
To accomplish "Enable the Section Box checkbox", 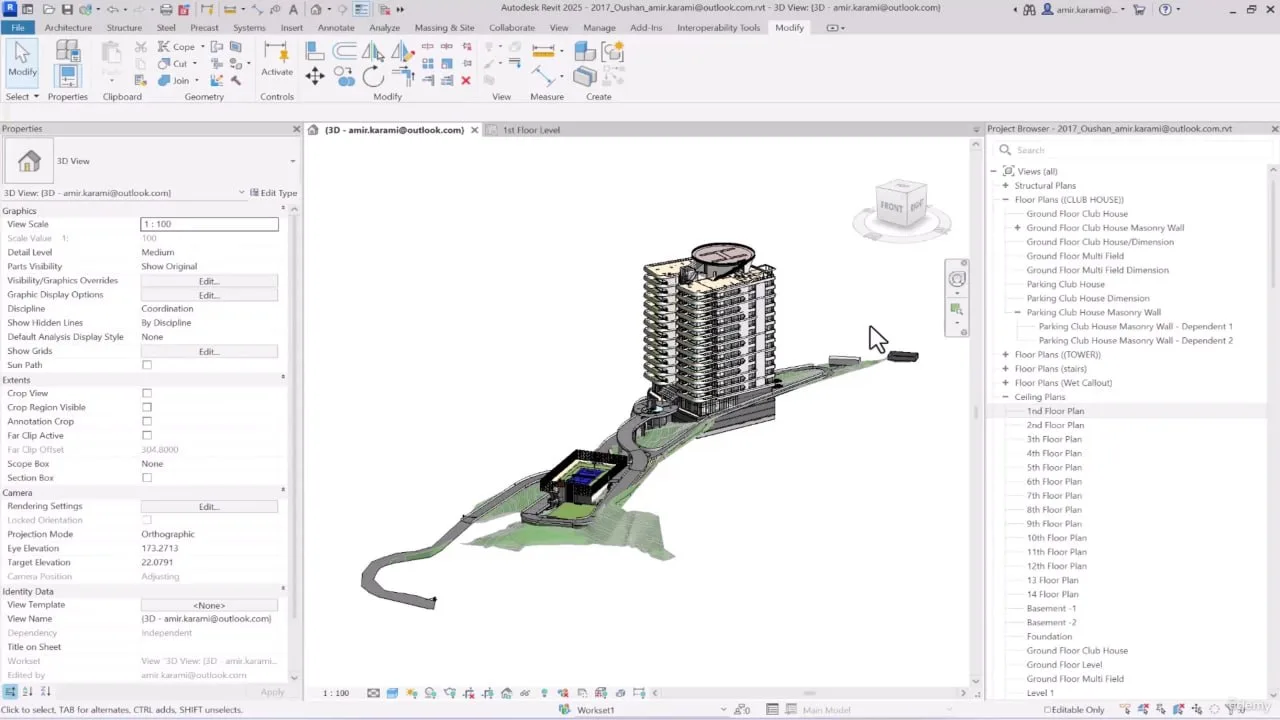I will point(147,478).
